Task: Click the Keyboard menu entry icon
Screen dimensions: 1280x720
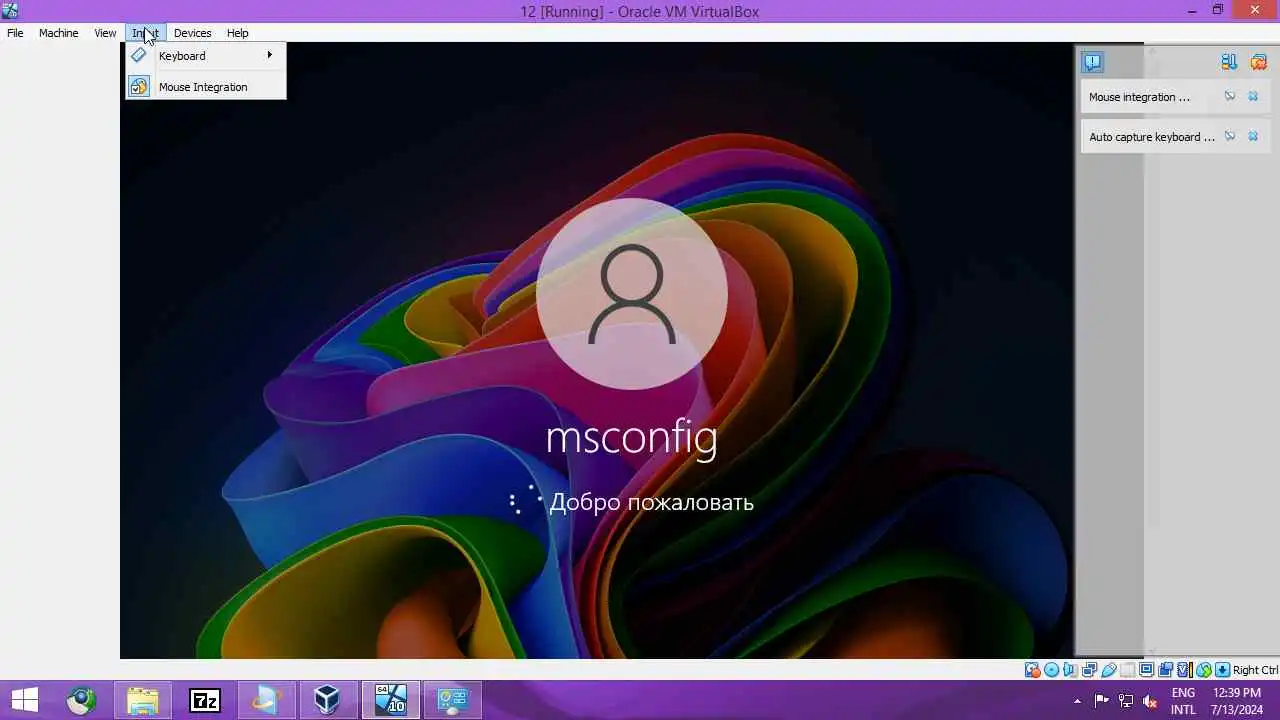Action: (139, 56)
